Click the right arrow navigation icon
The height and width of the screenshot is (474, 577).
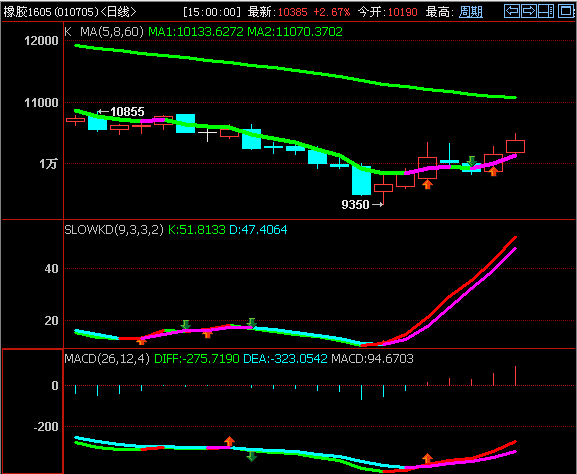point(529,11)
